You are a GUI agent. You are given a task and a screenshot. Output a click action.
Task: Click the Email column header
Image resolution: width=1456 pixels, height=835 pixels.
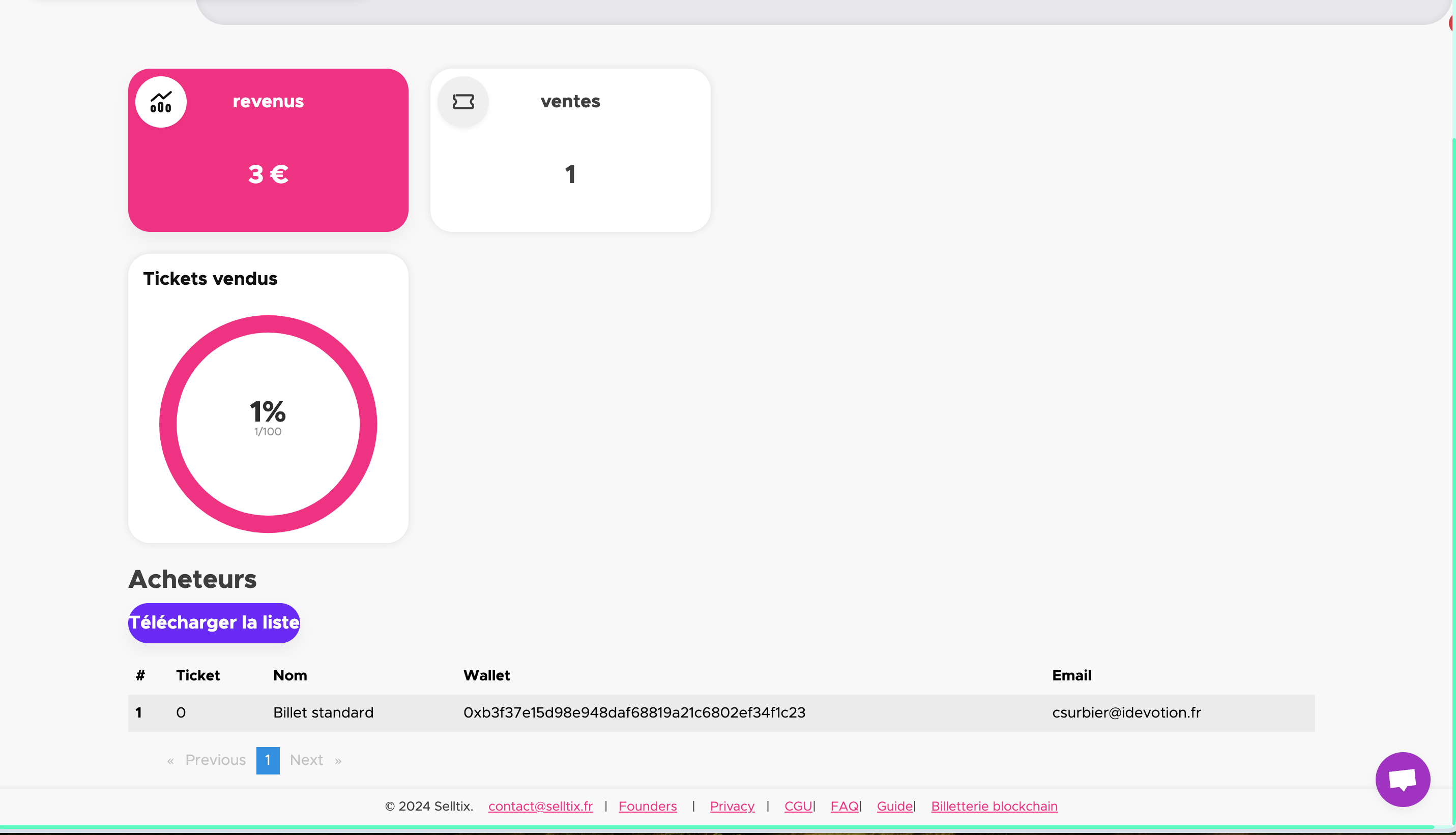tap(1071, 675)
